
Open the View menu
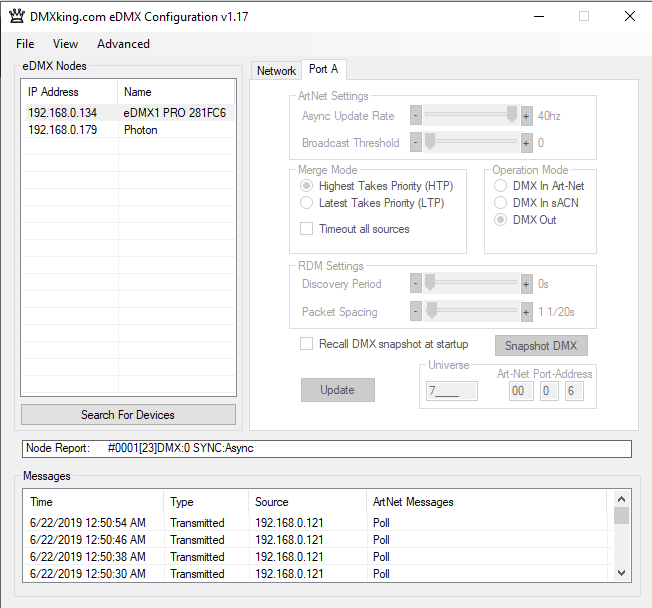click(65, 44)
